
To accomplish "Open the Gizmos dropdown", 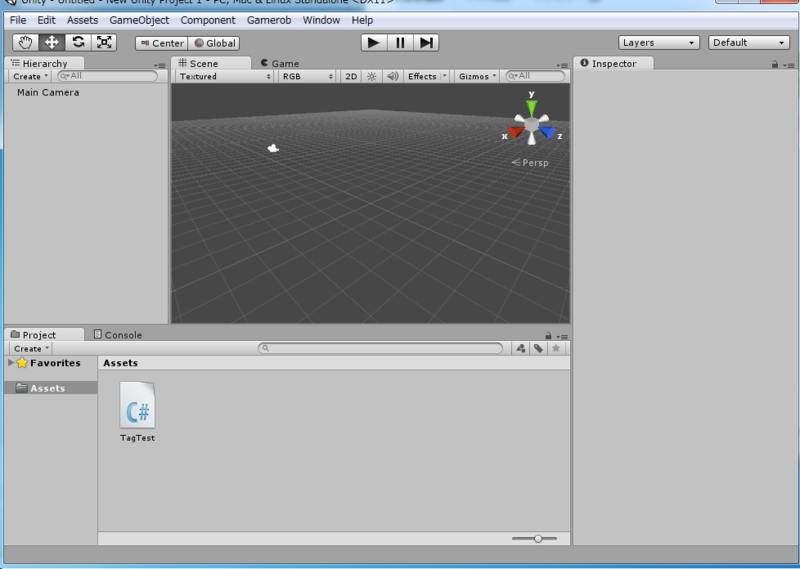I will [477, 76].
